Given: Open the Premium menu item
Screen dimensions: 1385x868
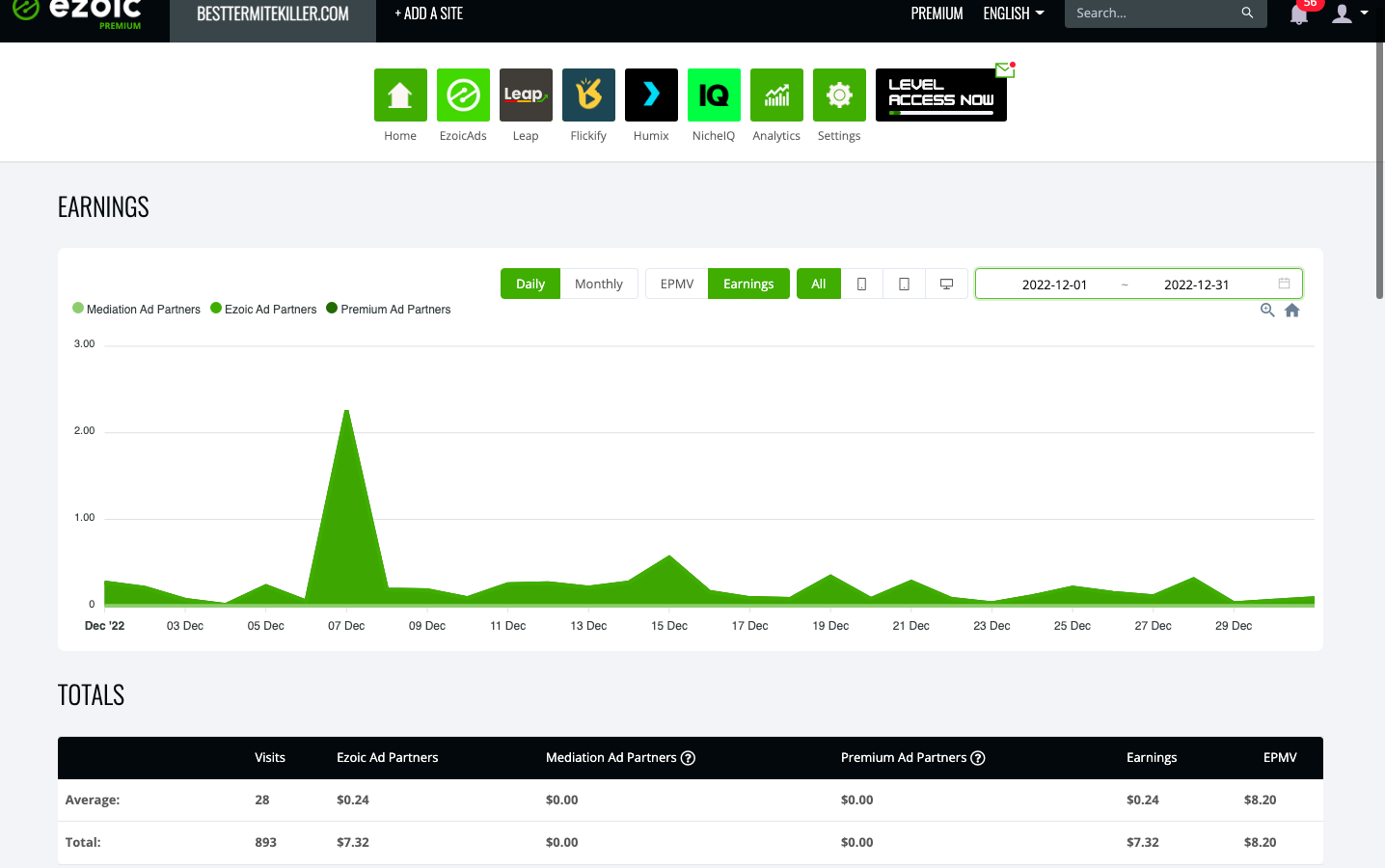Looking at the screenshot, I should coord(937,14).
